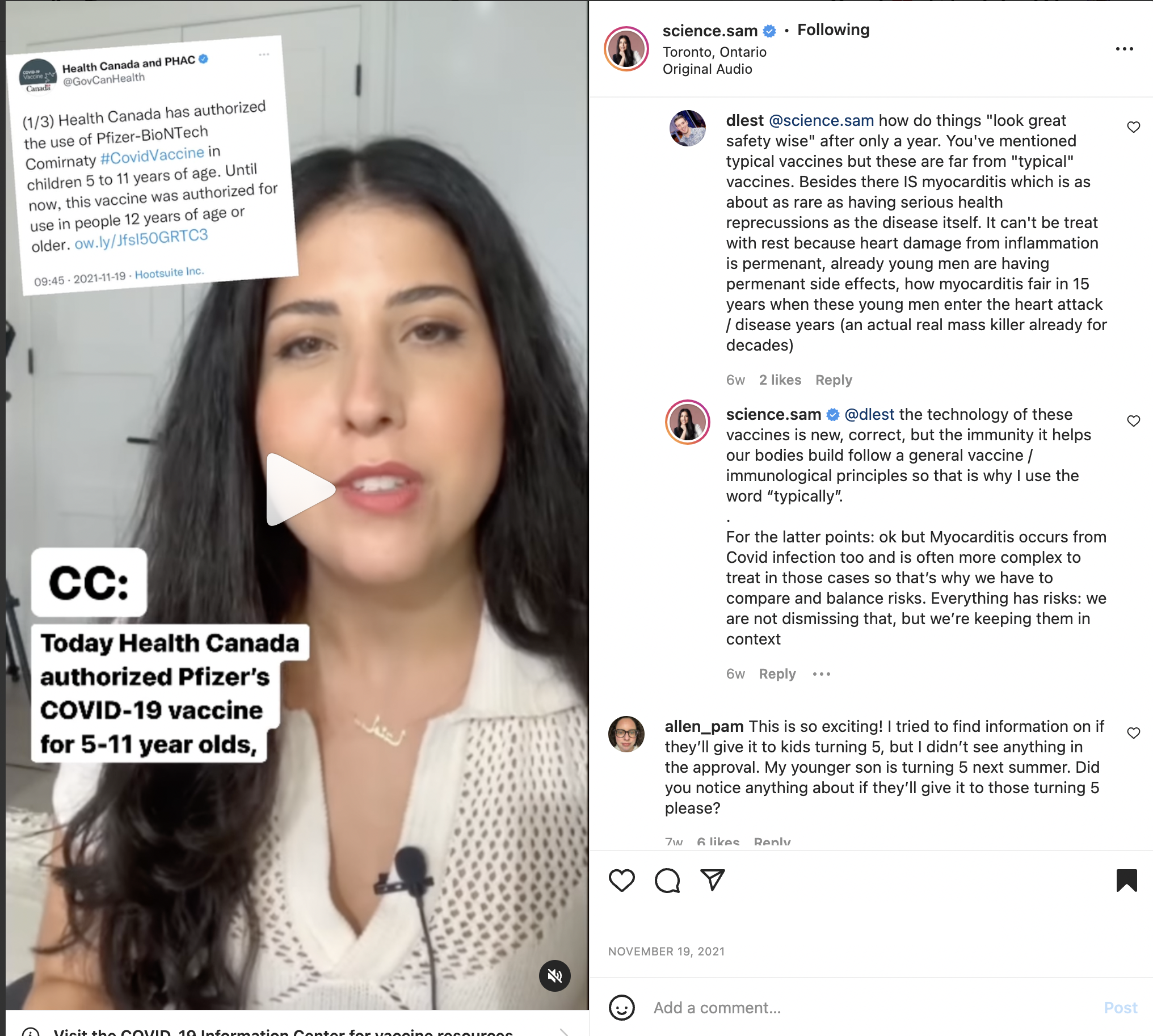Open allen_pam's profile avatar

point(626,734)
